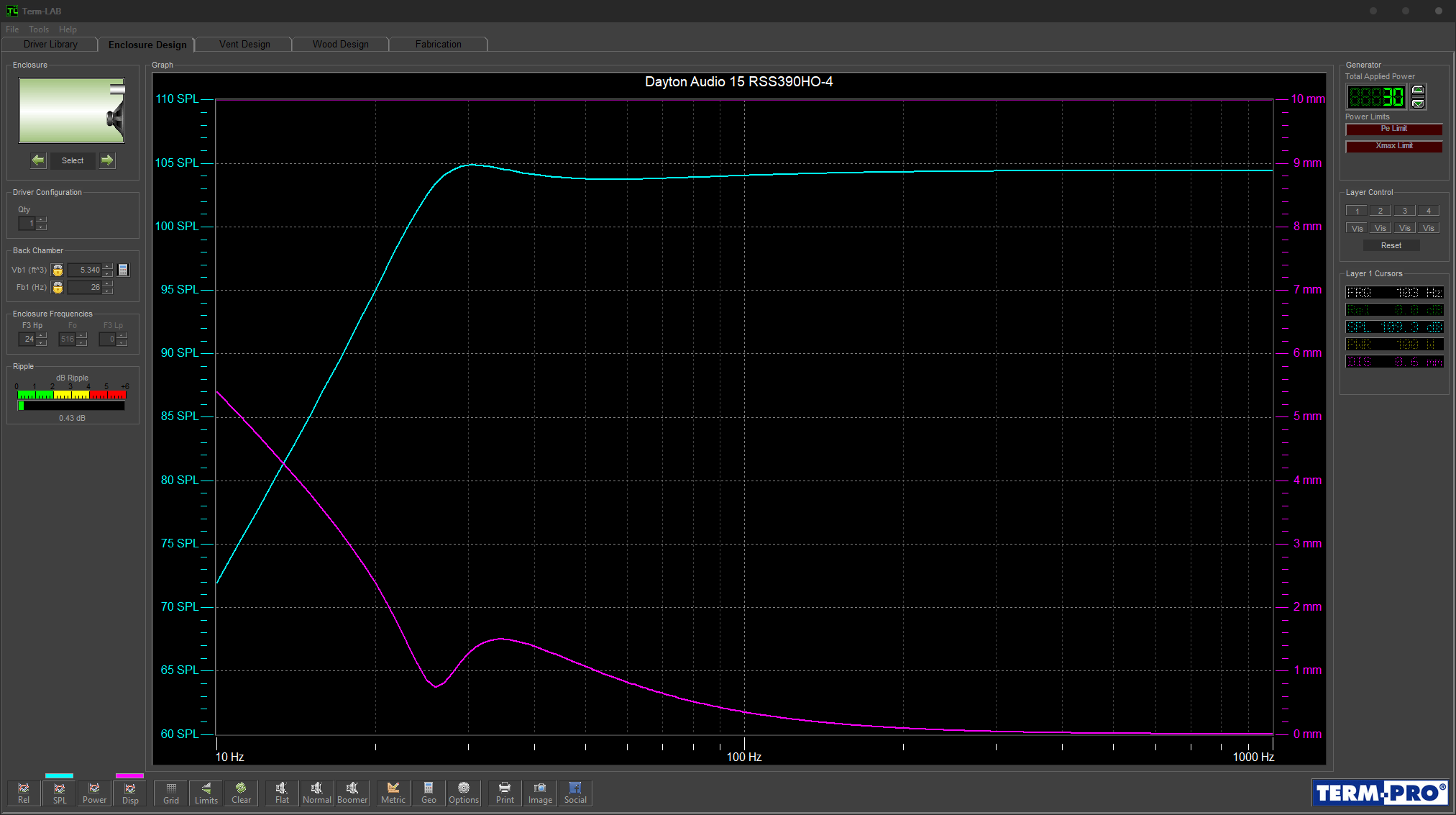Toggle the SPL curve button
The image size is (1456, 815).
59,793
